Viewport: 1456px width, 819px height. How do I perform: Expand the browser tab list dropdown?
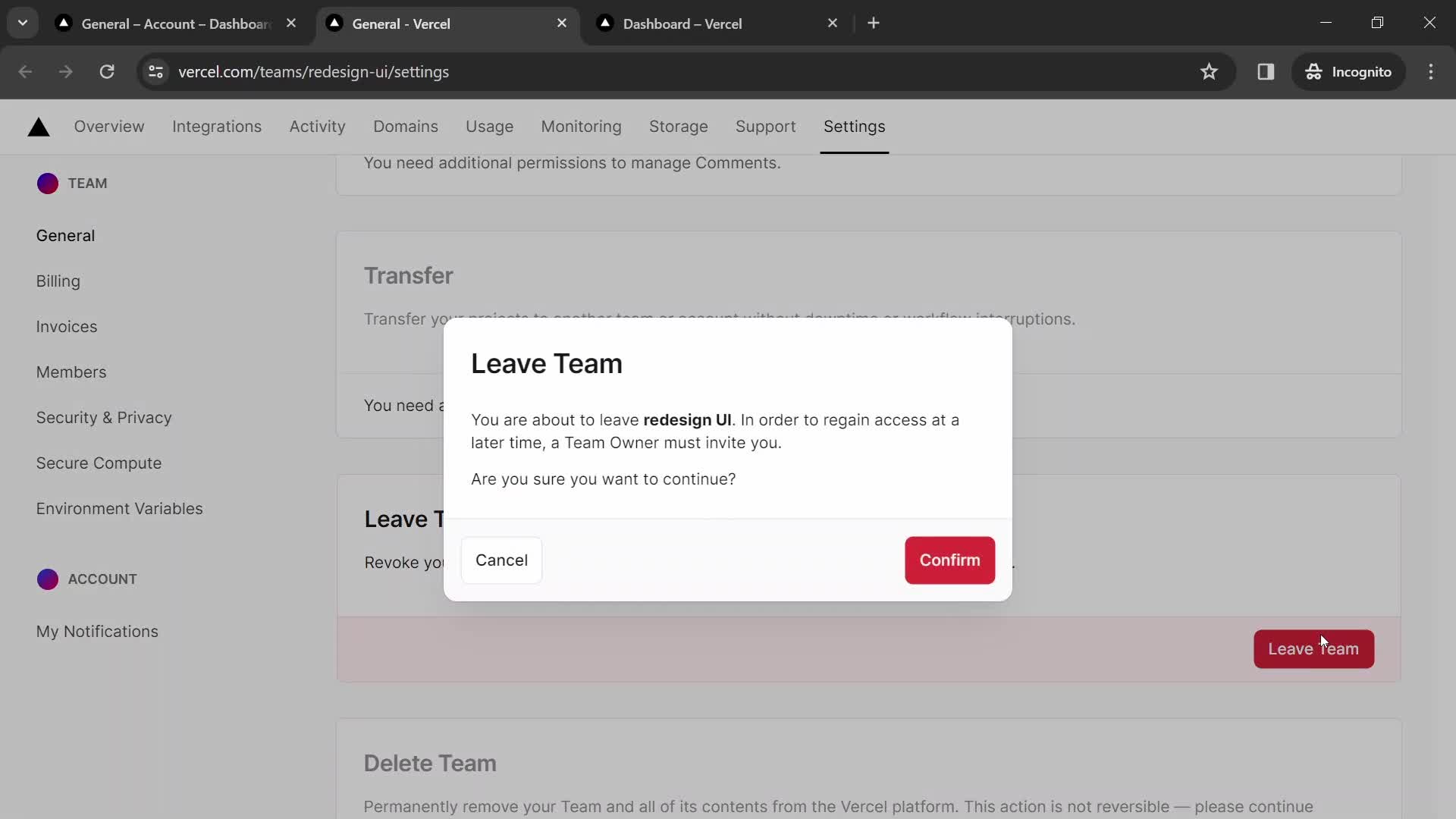[x=22, y=22]
